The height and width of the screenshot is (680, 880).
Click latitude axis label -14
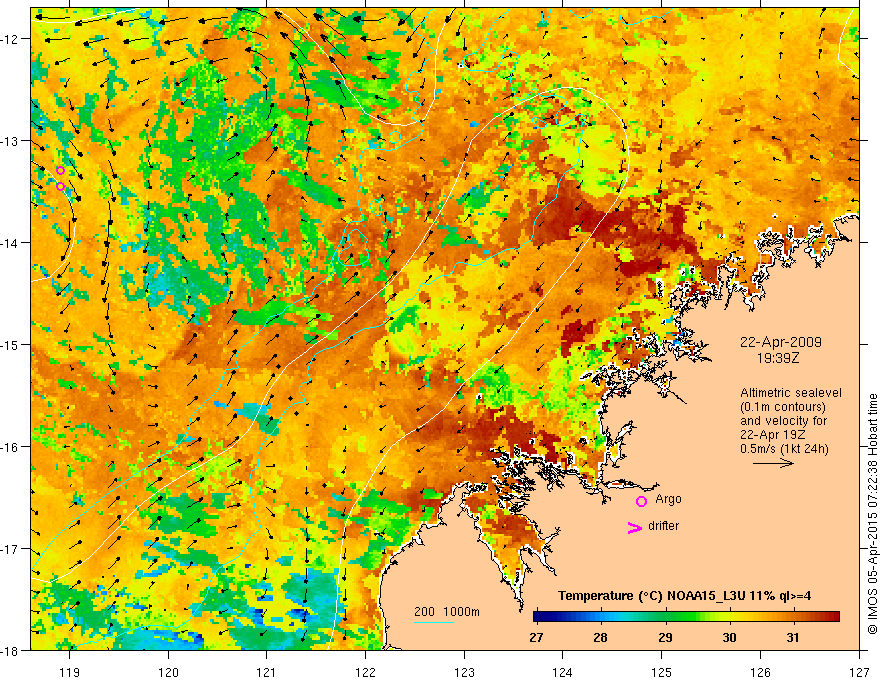pyautogui.click(x=11, y=243)
